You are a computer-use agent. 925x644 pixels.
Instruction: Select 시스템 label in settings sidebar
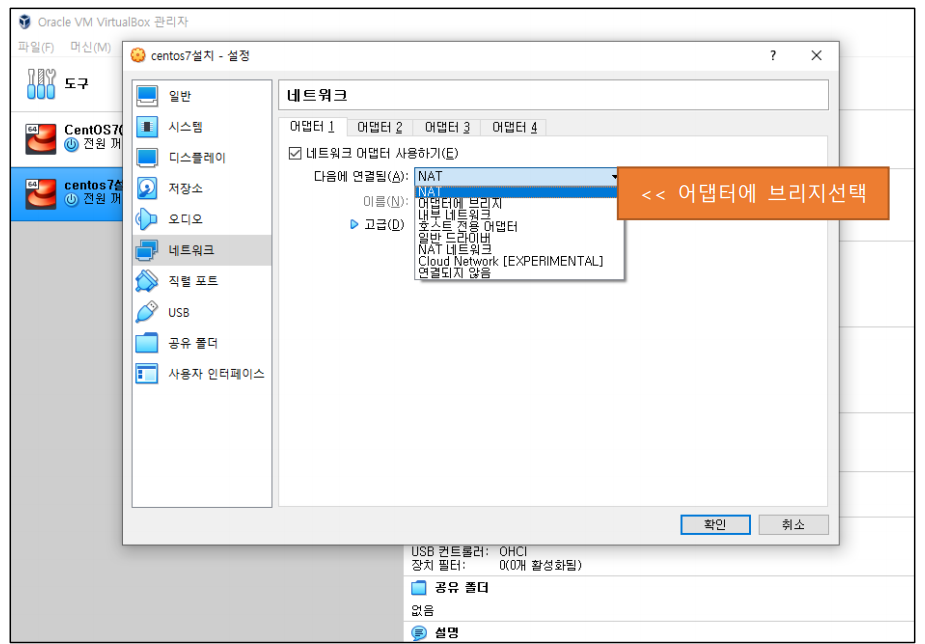coord(186,127)
